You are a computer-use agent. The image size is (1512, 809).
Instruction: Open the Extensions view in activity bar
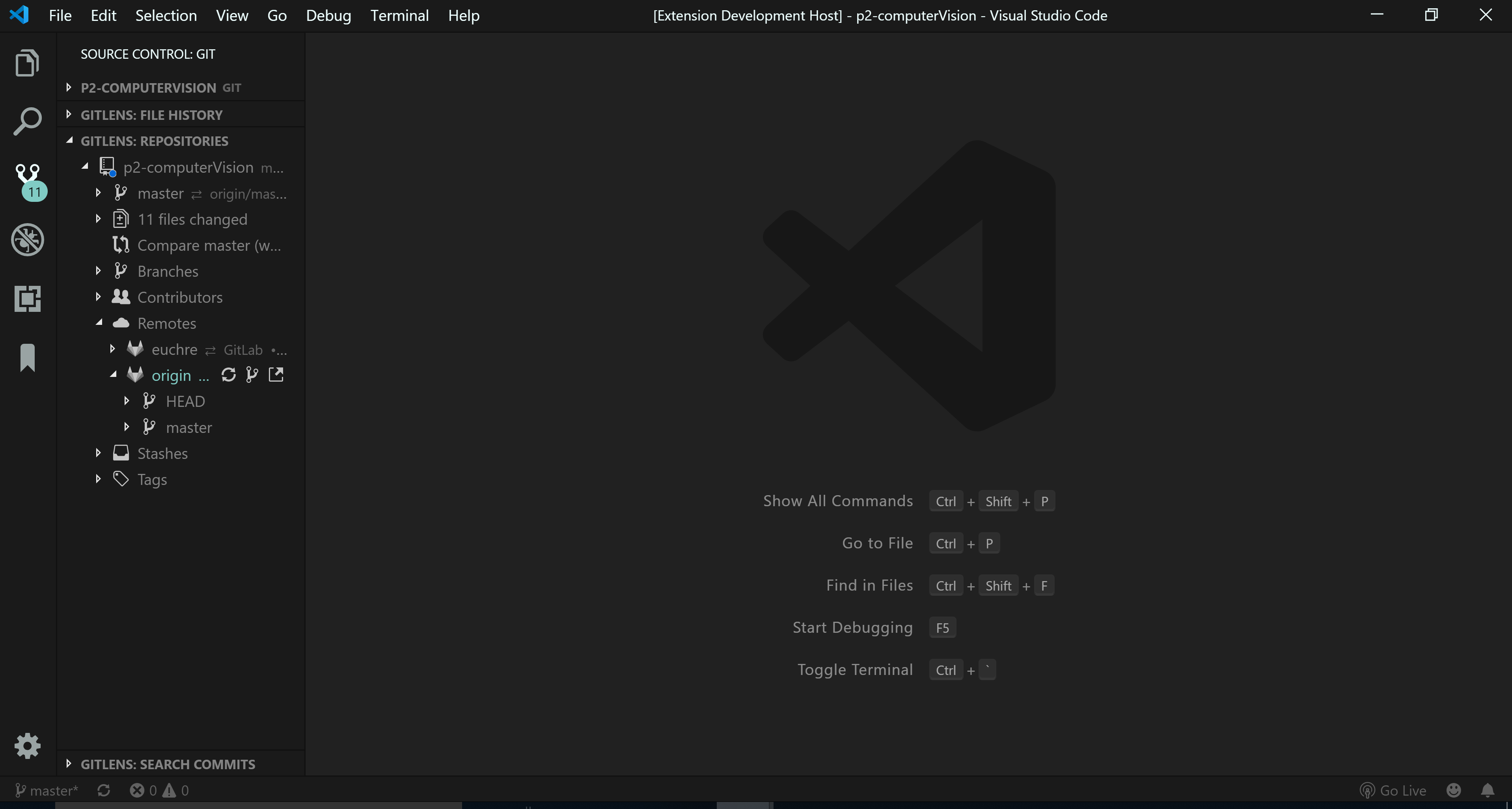tap(27, 298)
